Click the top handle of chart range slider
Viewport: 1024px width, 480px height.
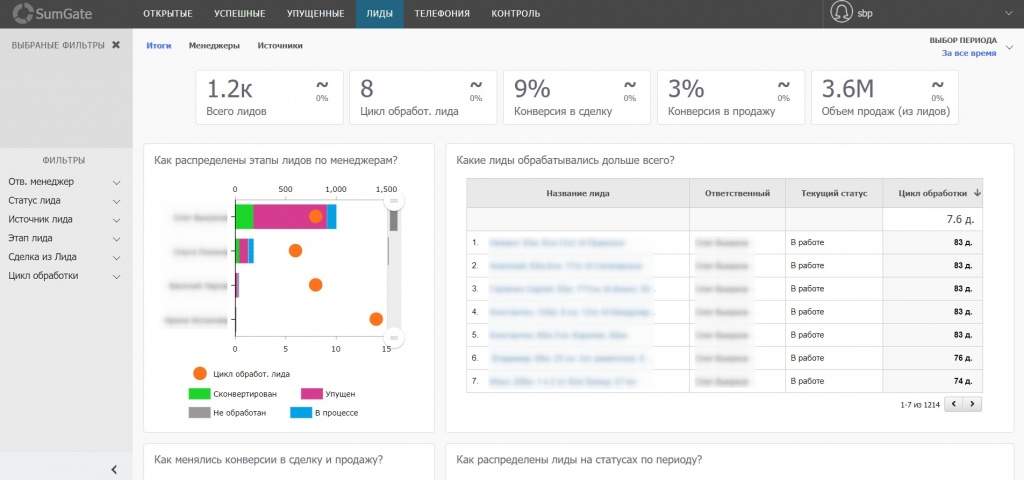point(394,201)
